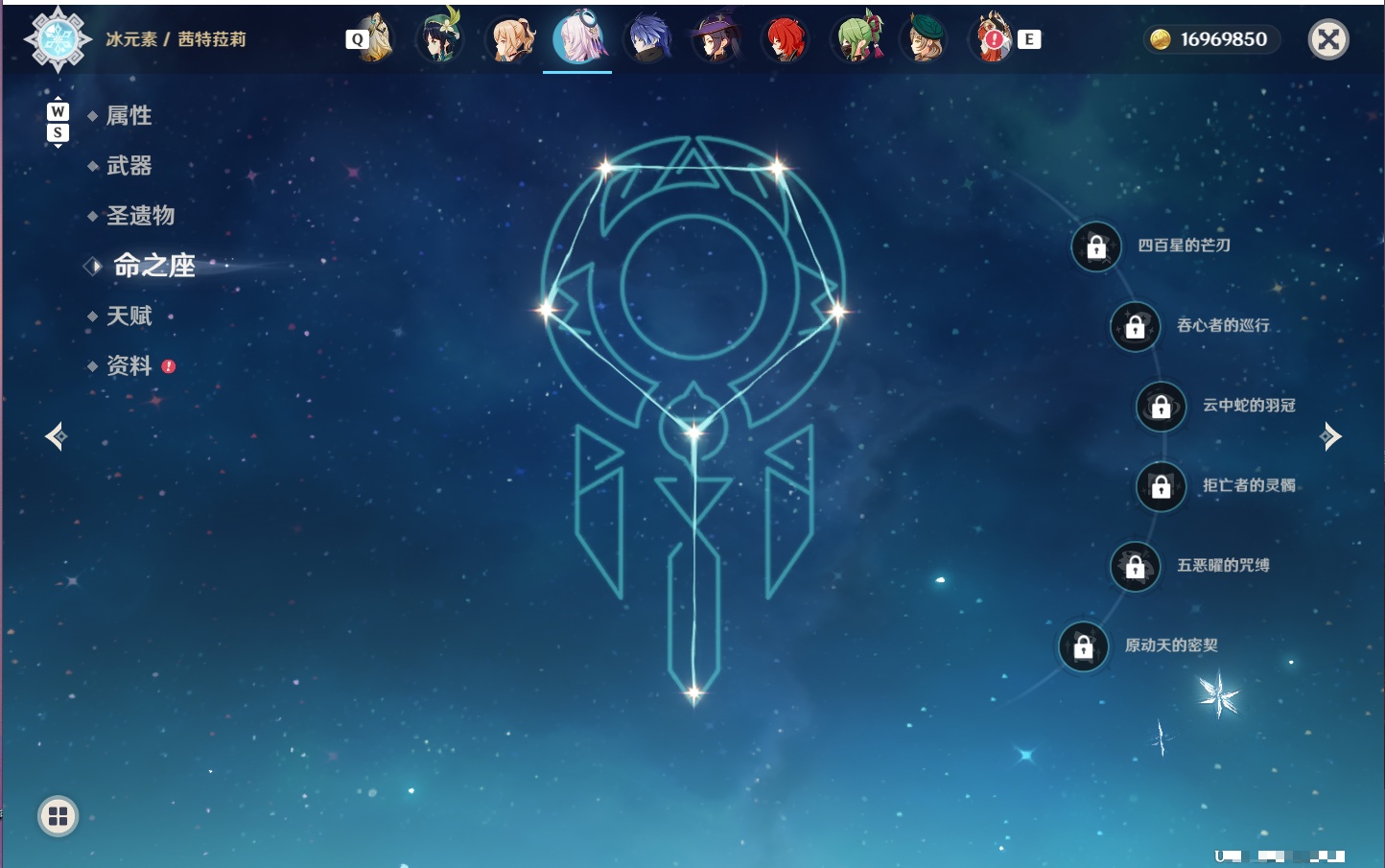Go to previous character with left arrow

coord(56,436)
